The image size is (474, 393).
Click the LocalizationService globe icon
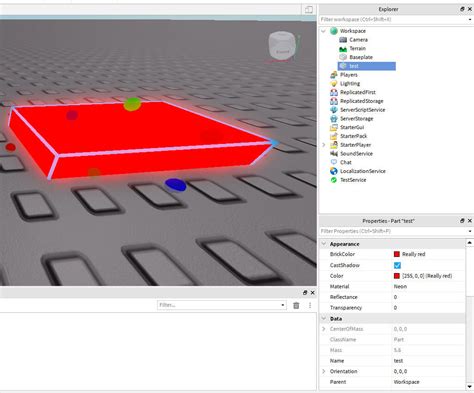point(334,171)
